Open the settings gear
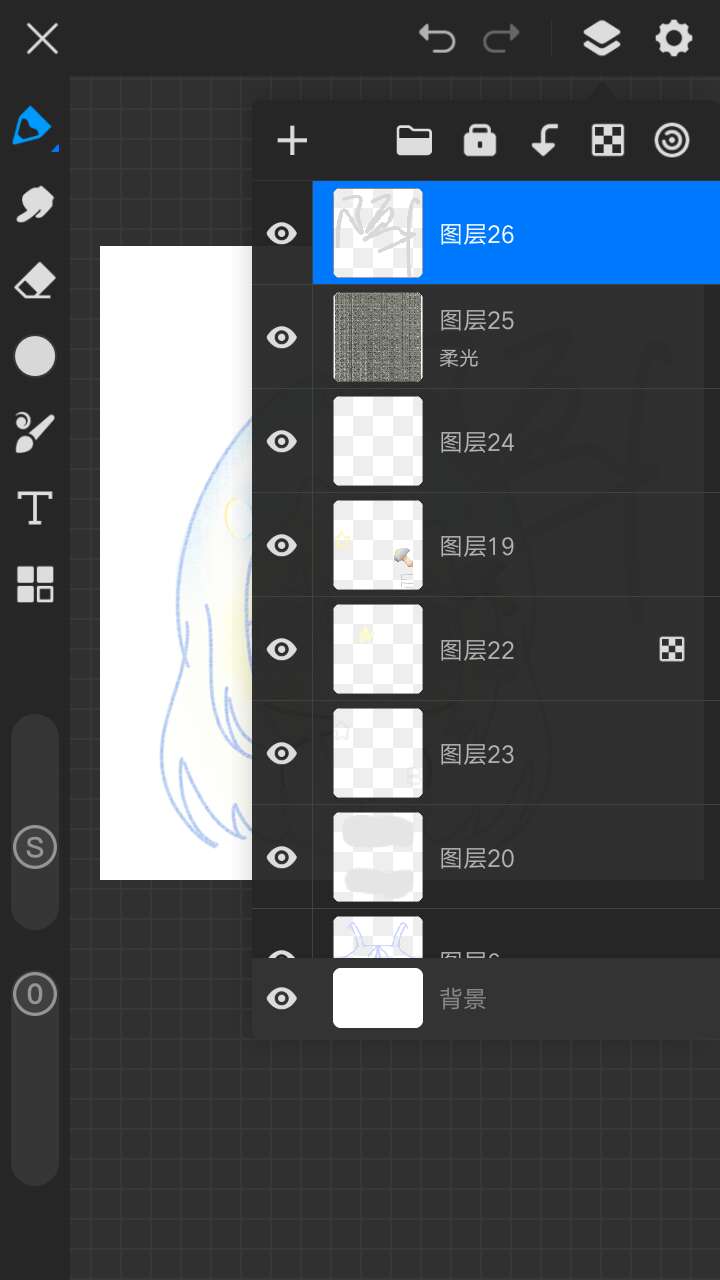Screen dimensions: 720x1280 click(673, 39)
